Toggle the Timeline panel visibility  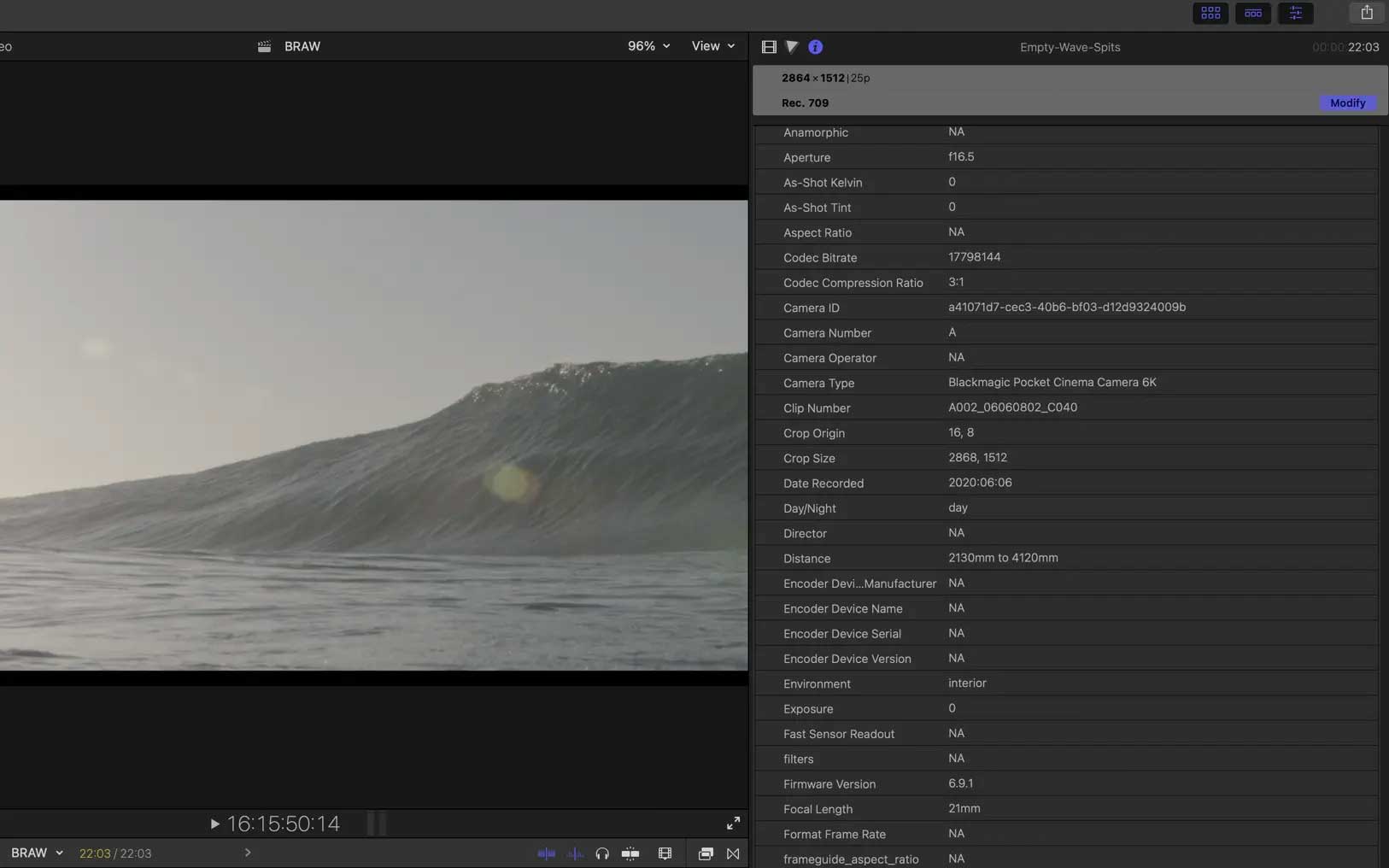coord(1252,13)
